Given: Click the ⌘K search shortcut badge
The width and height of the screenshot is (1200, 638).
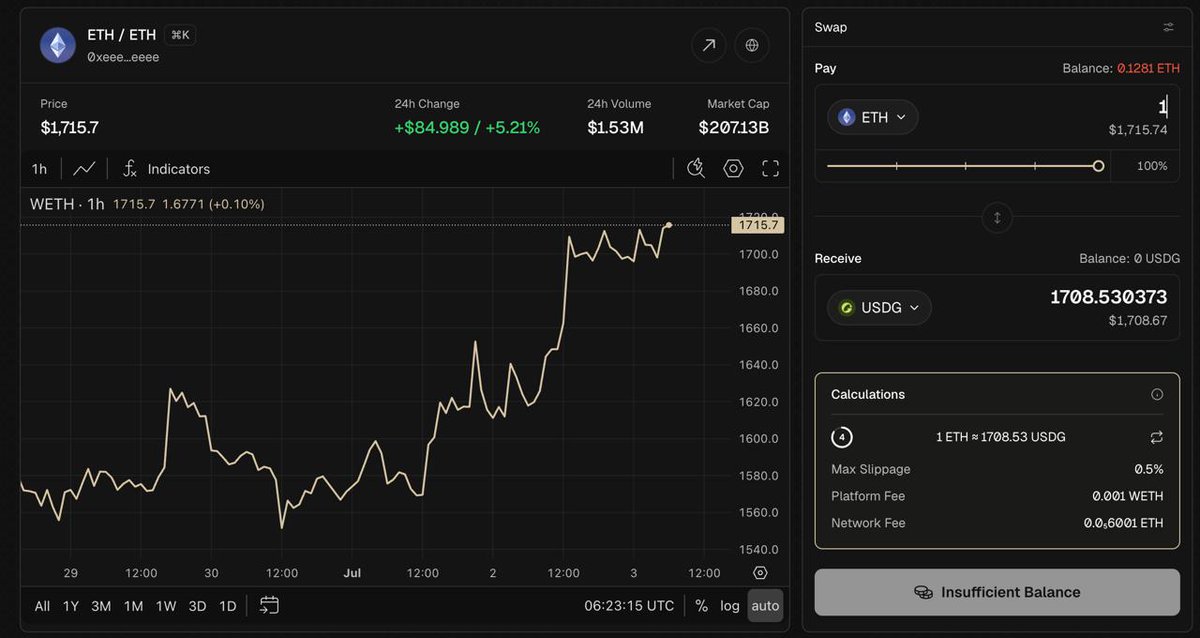Looking at the screenshot, I should click(x=180, y=35).
